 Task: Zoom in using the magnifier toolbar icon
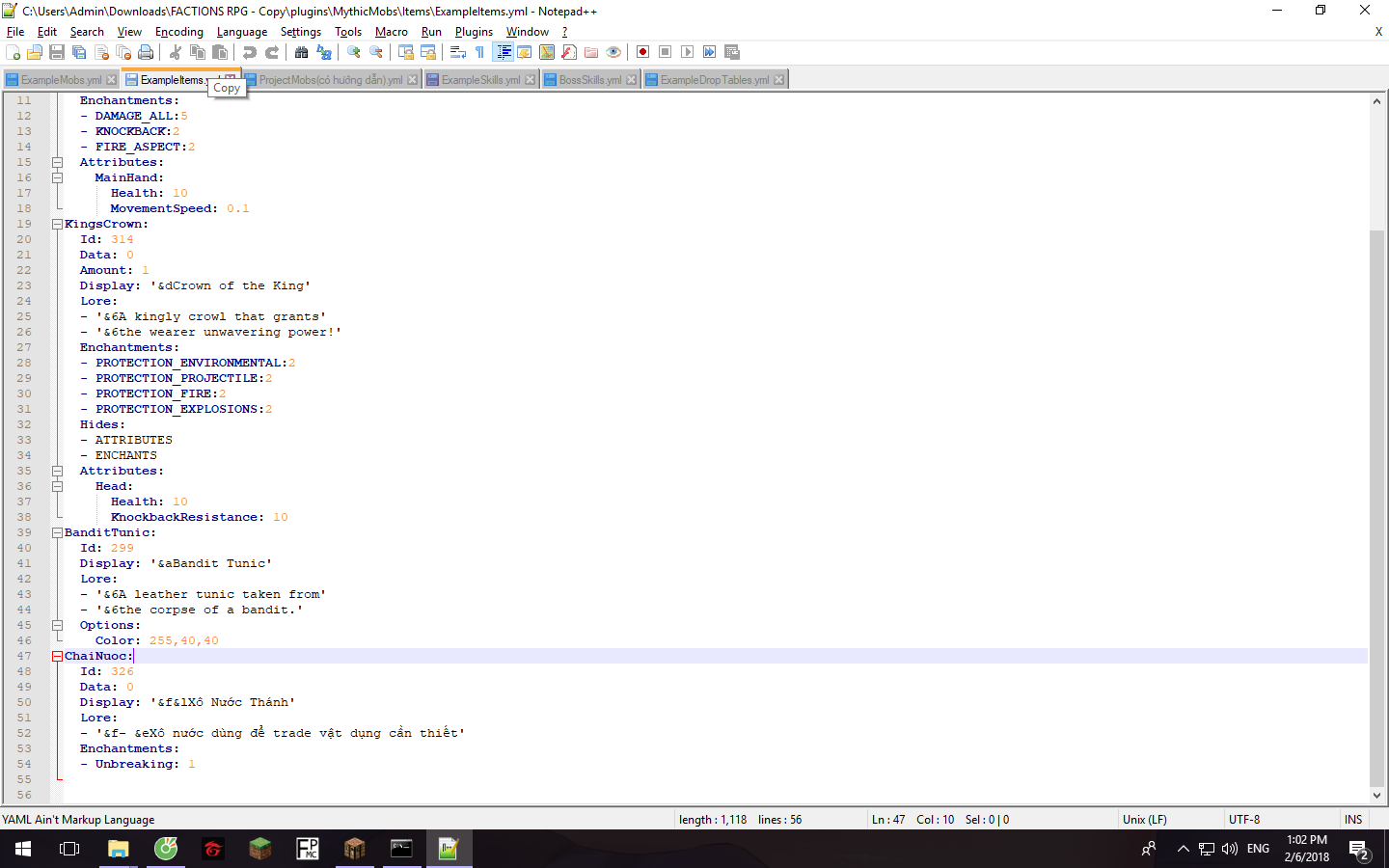pos(355,52)
